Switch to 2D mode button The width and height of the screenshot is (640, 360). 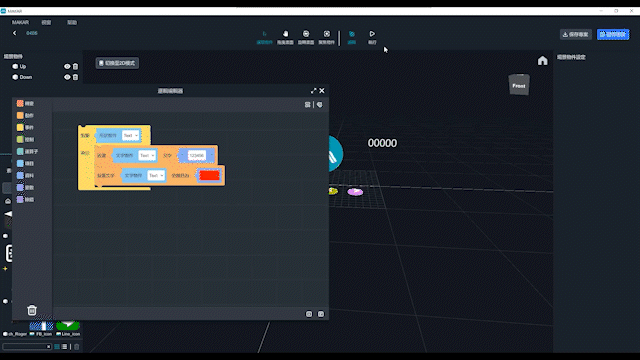(117, 63)
